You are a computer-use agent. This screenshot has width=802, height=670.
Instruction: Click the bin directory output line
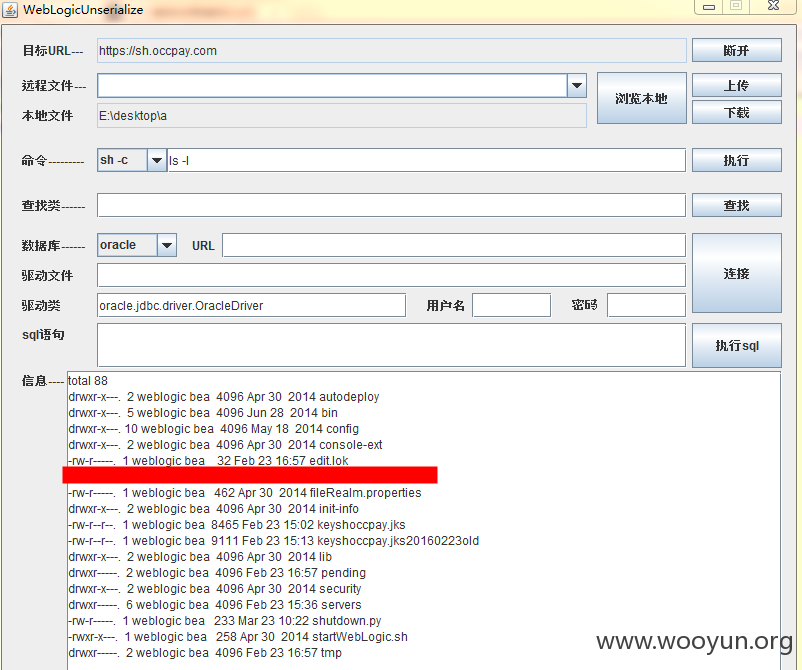203,412
